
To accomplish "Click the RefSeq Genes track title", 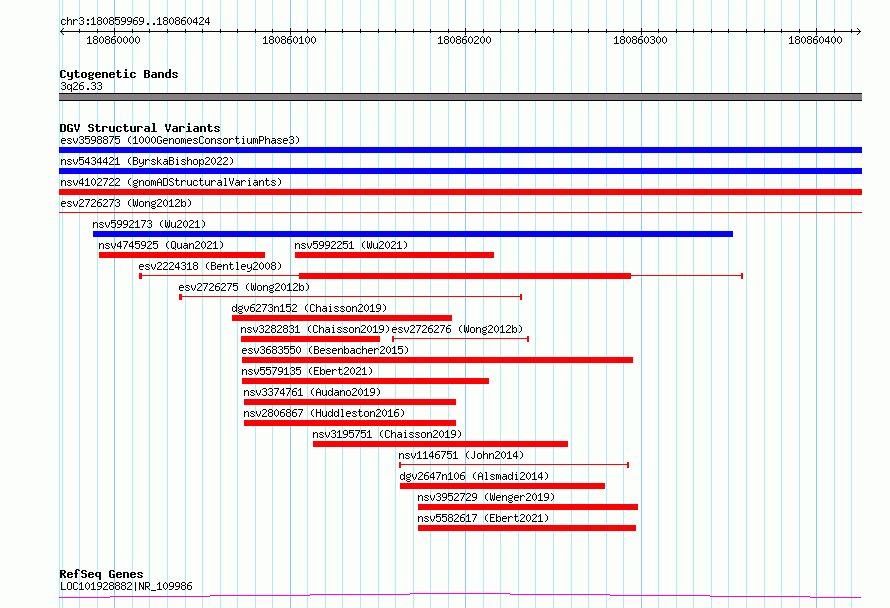I will tap(101, 574).
